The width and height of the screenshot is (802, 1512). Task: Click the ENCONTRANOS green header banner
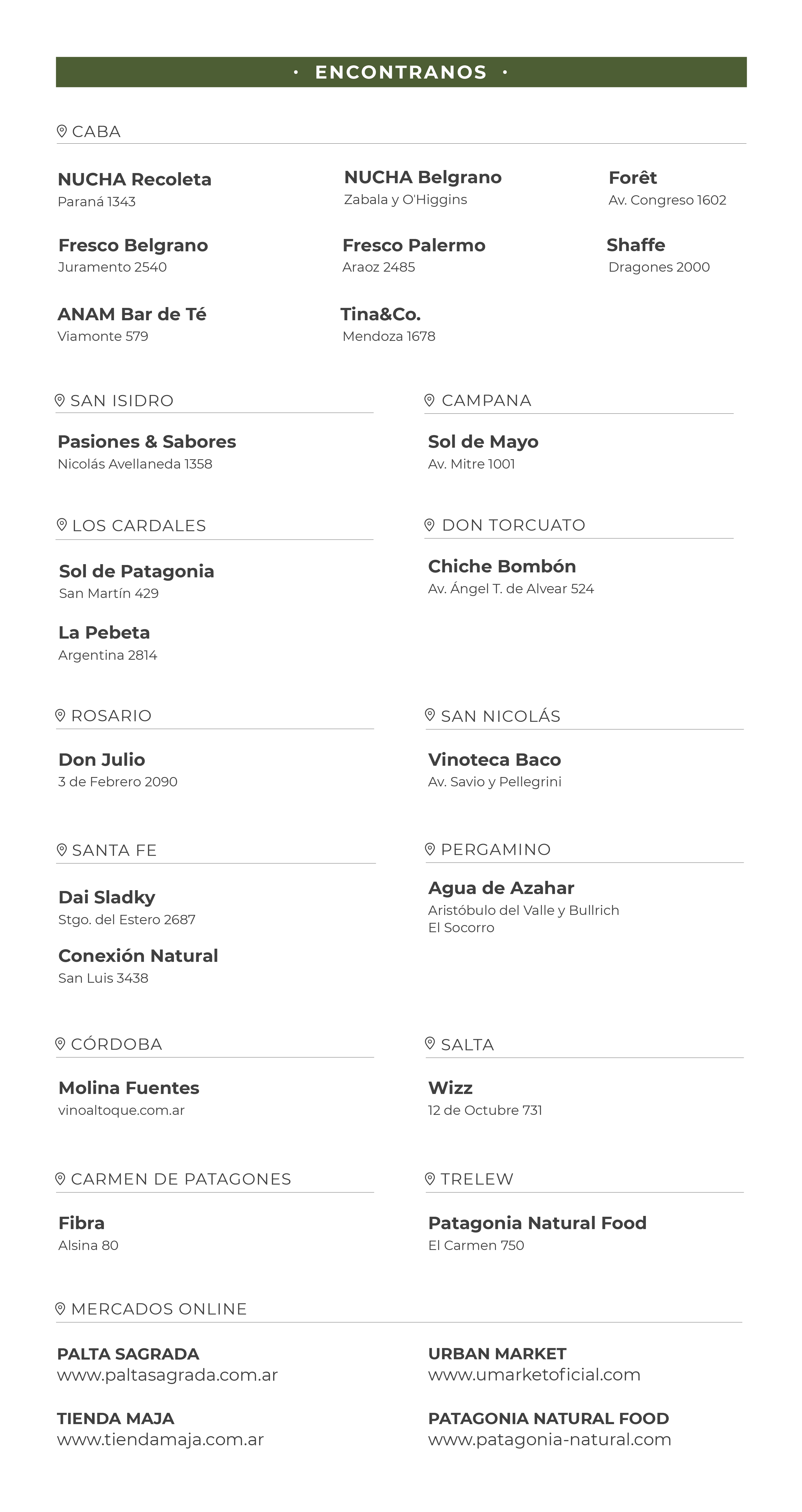[x=401, y=72]
